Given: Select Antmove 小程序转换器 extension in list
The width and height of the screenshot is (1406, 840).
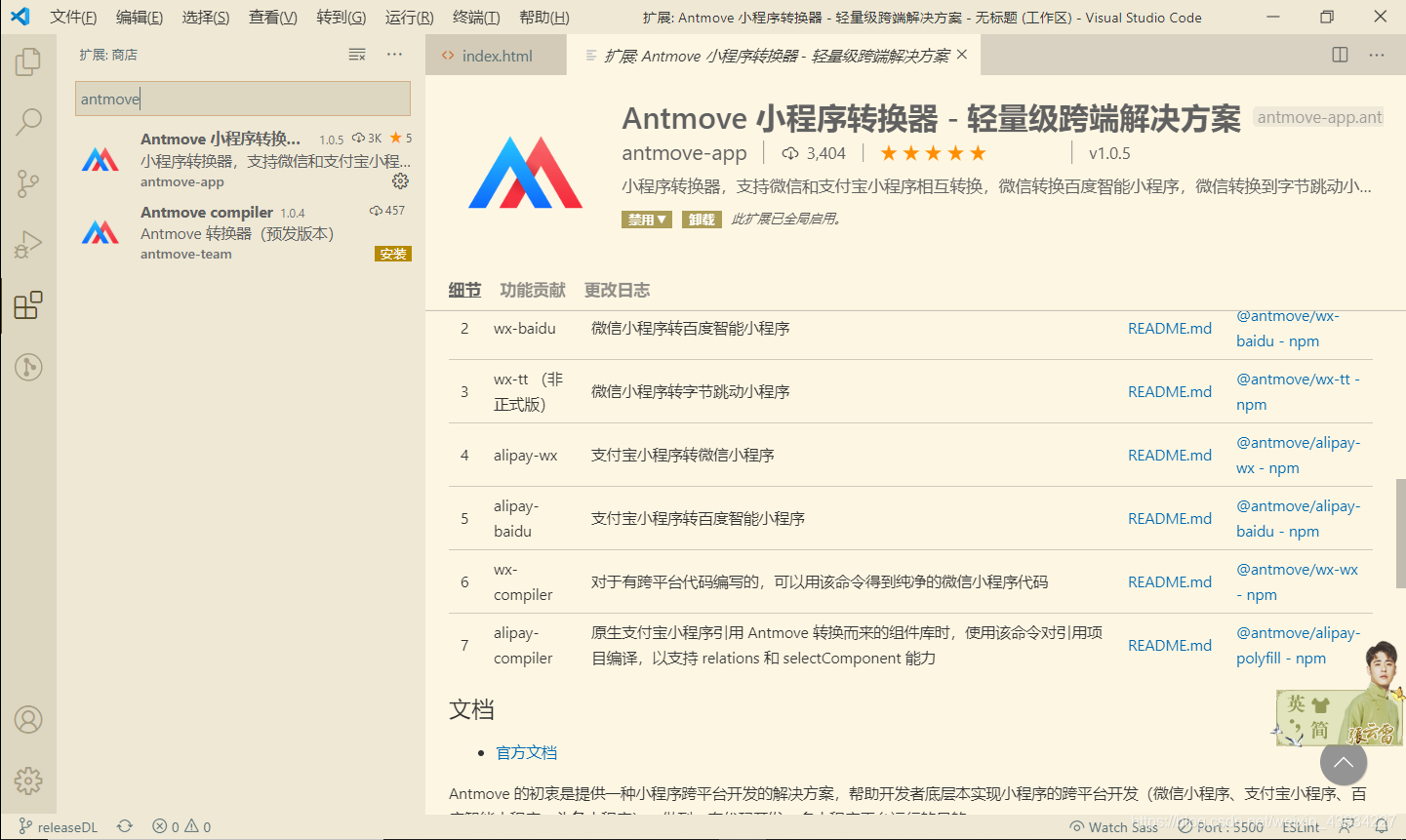Looking at the screenshot, I should (243, 159).
